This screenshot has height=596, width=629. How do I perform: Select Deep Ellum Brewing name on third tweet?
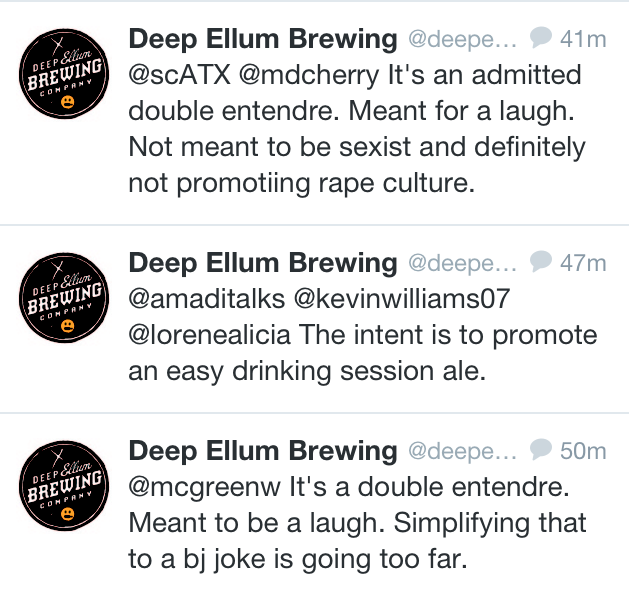(263, 451)
